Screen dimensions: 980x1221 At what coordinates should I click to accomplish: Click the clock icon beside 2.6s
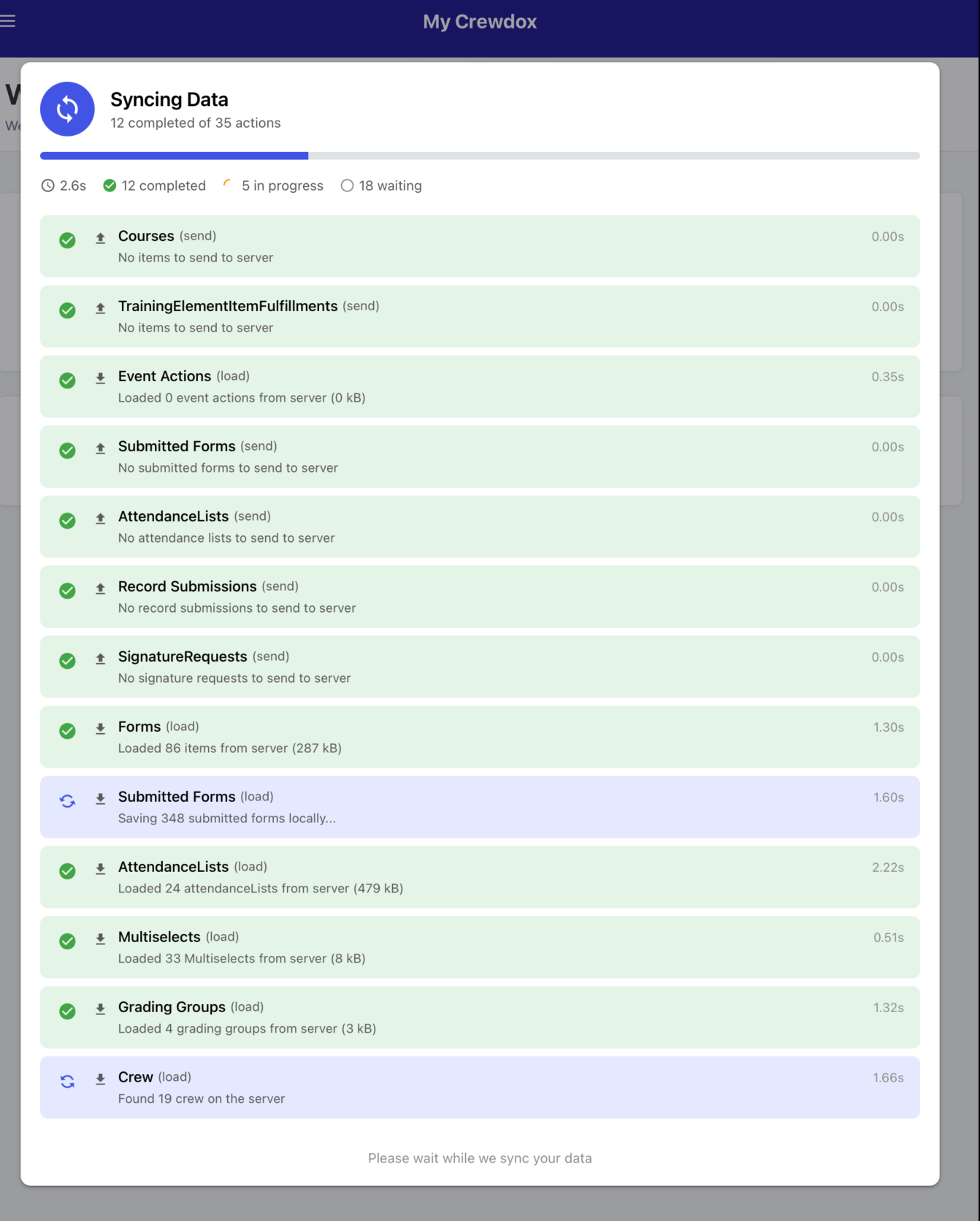click(x=47, y=185)
